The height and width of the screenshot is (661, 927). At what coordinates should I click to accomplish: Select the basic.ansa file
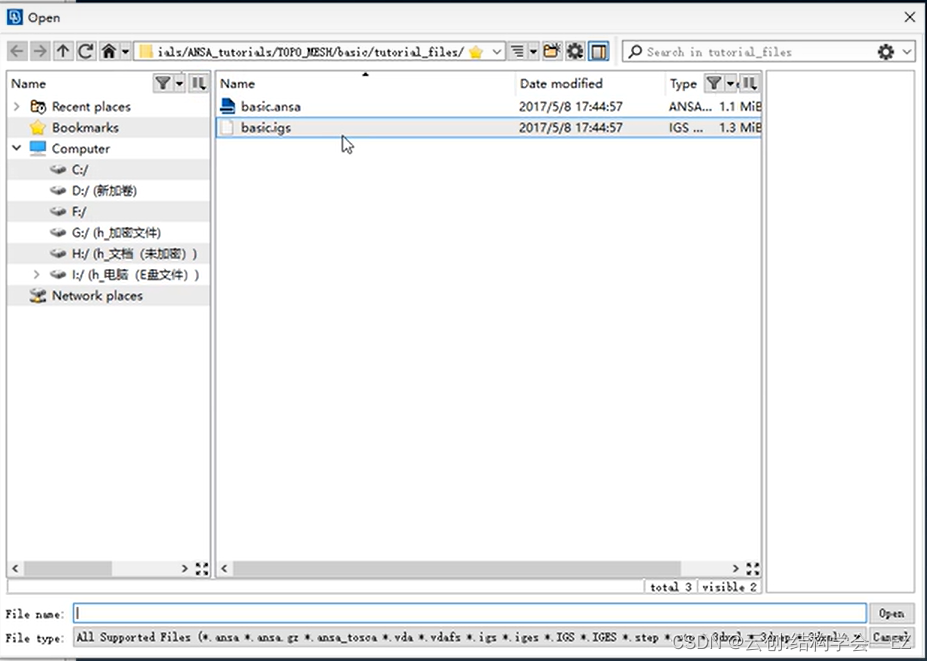270,106
